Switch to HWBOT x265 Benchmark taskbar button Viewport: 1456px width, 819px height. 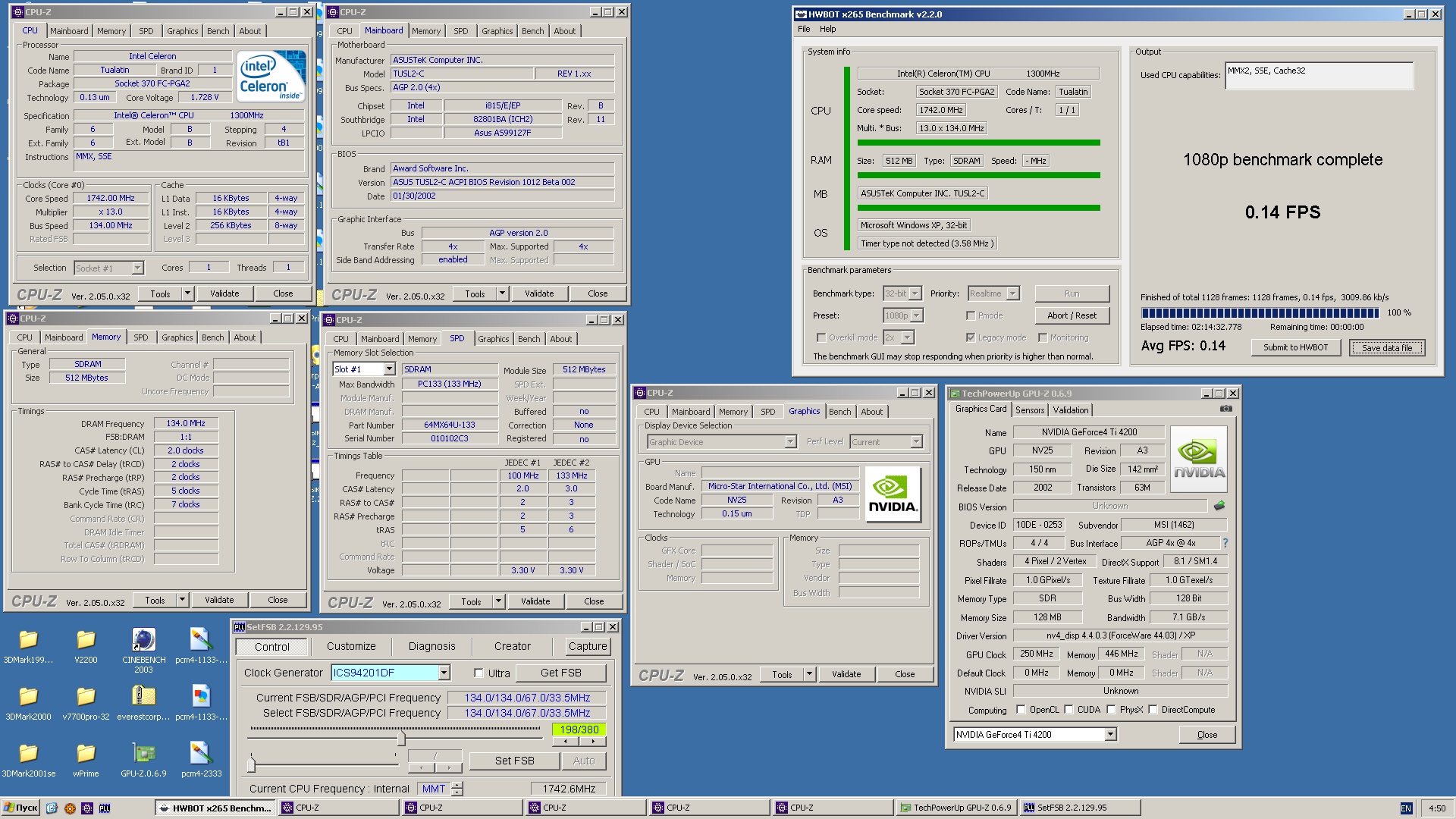coord(215,808)
